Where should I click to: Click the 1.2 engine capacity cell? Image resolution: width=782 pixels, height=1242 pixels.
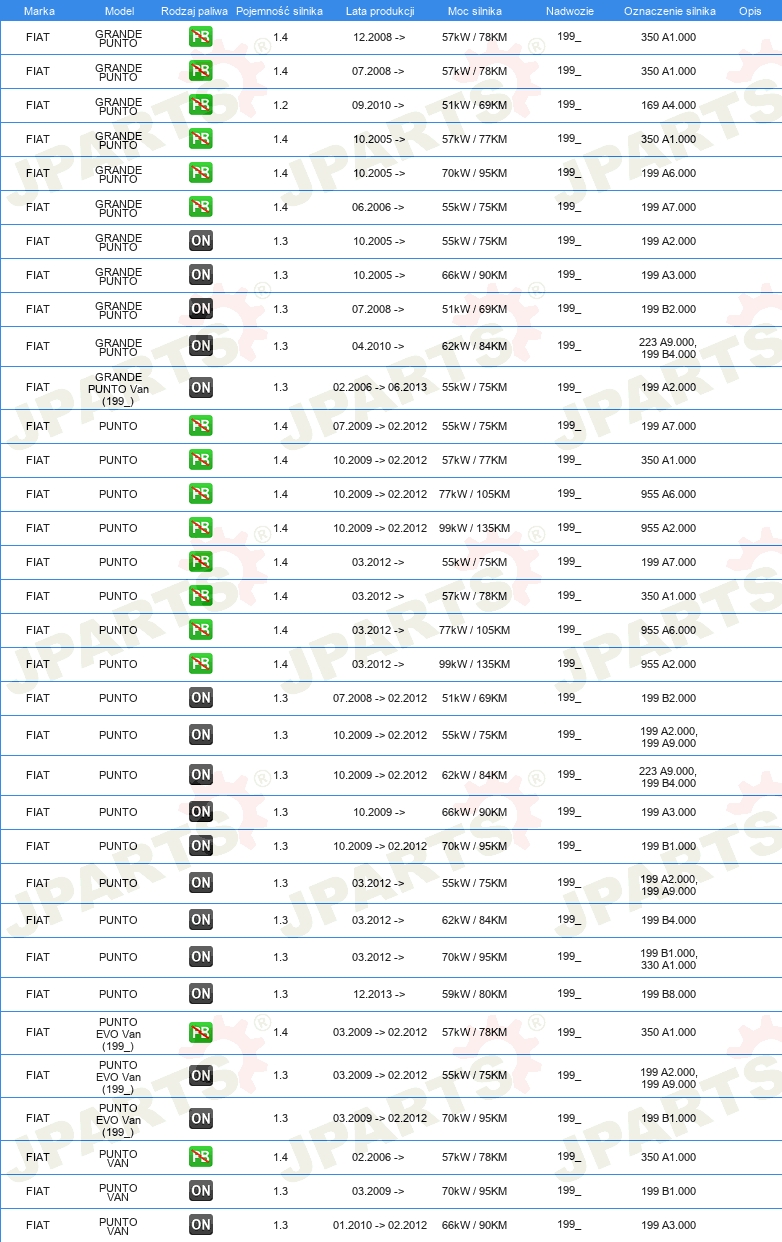point(280,105)
